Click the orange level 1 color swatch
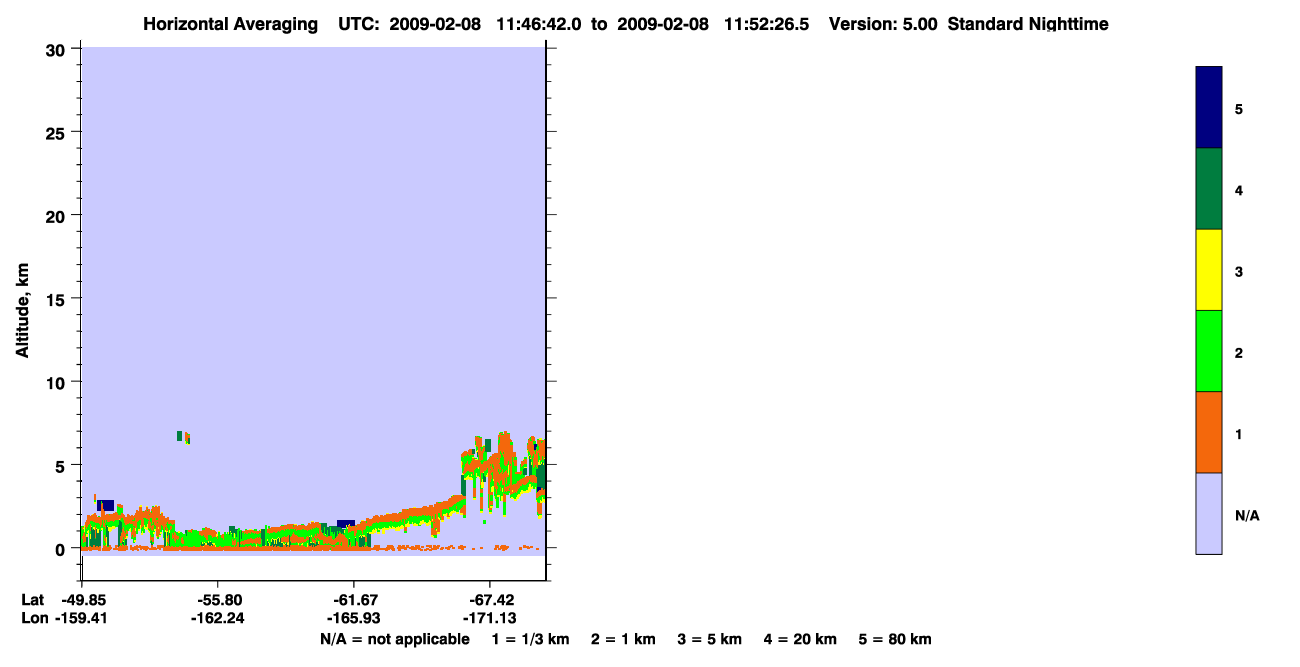The image size is (1300, 667). (x=1209, y=432)
